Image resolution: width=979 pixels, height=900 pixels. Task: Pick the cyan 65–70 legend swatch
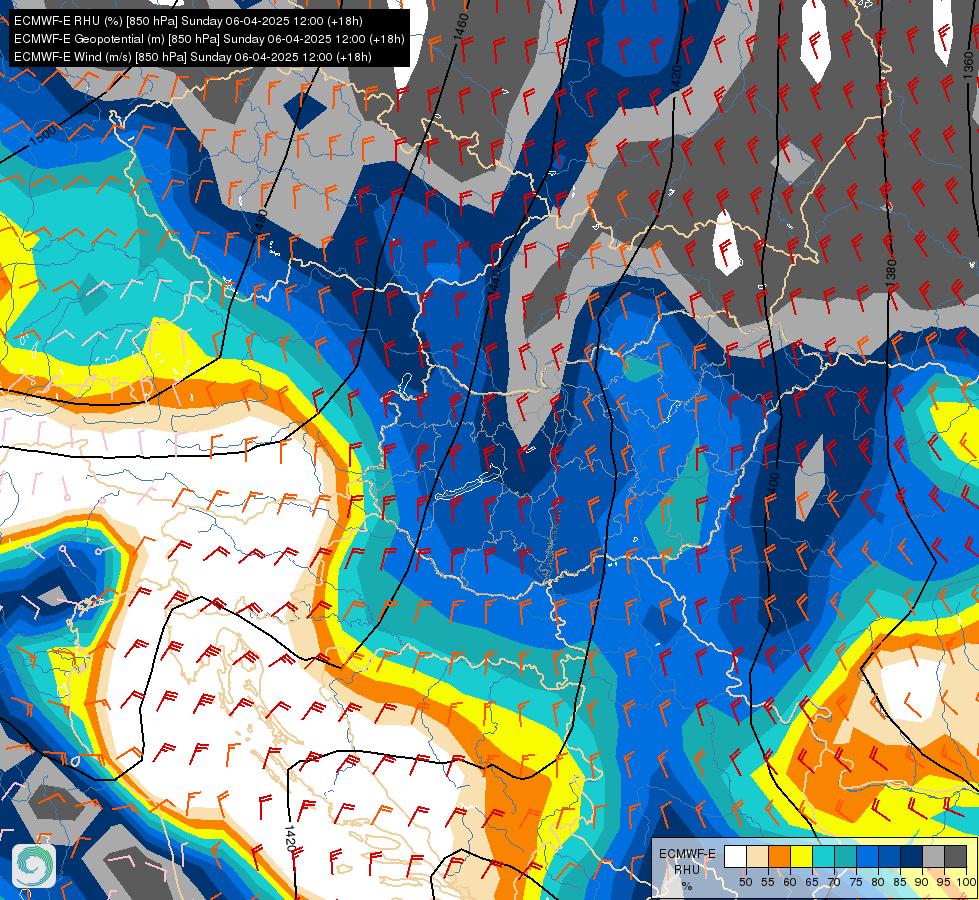tap(824, 856)
